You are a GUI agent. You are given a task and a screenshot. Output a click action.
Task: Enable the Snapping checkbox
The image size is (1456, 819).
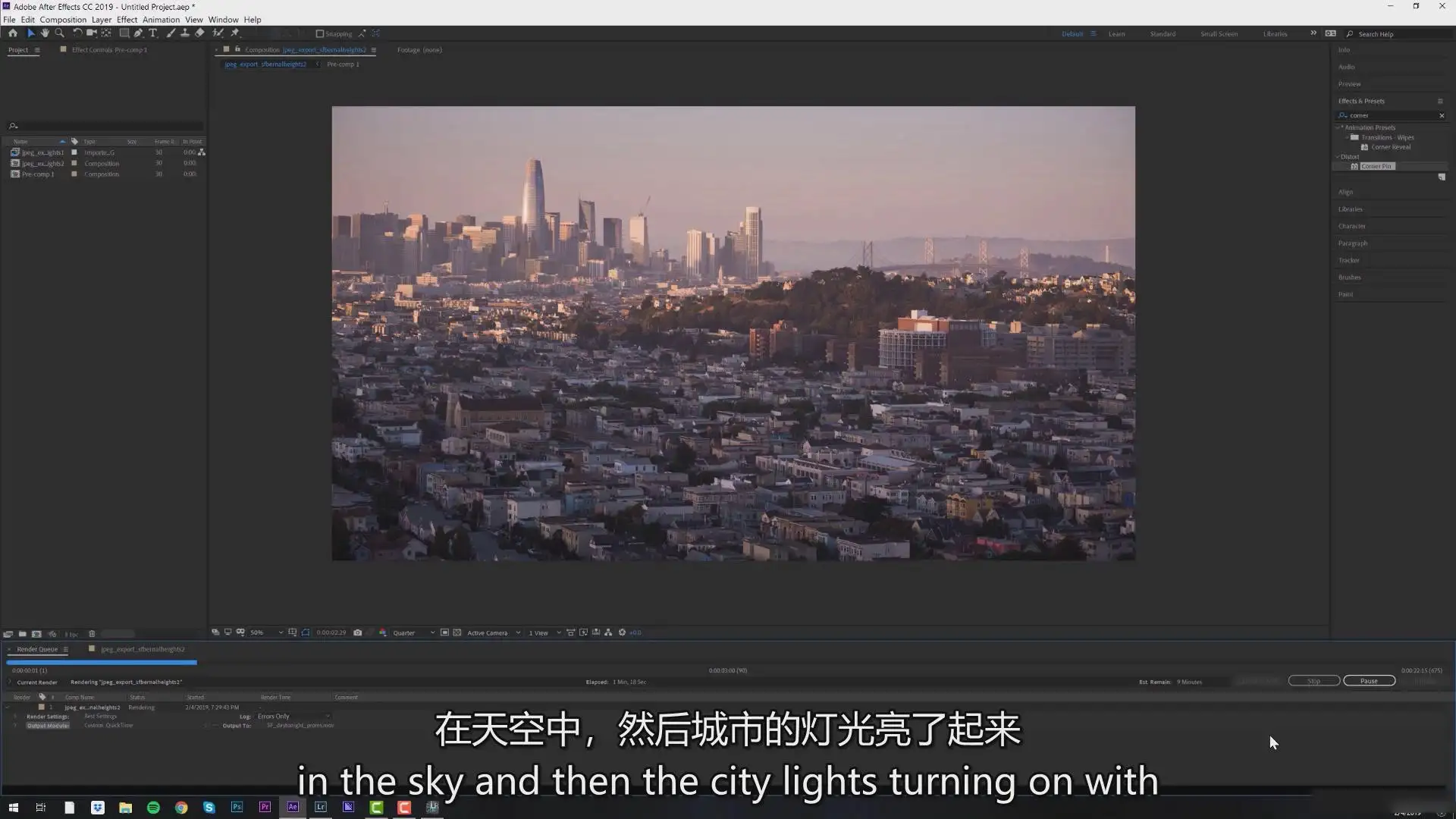point(320,34)
